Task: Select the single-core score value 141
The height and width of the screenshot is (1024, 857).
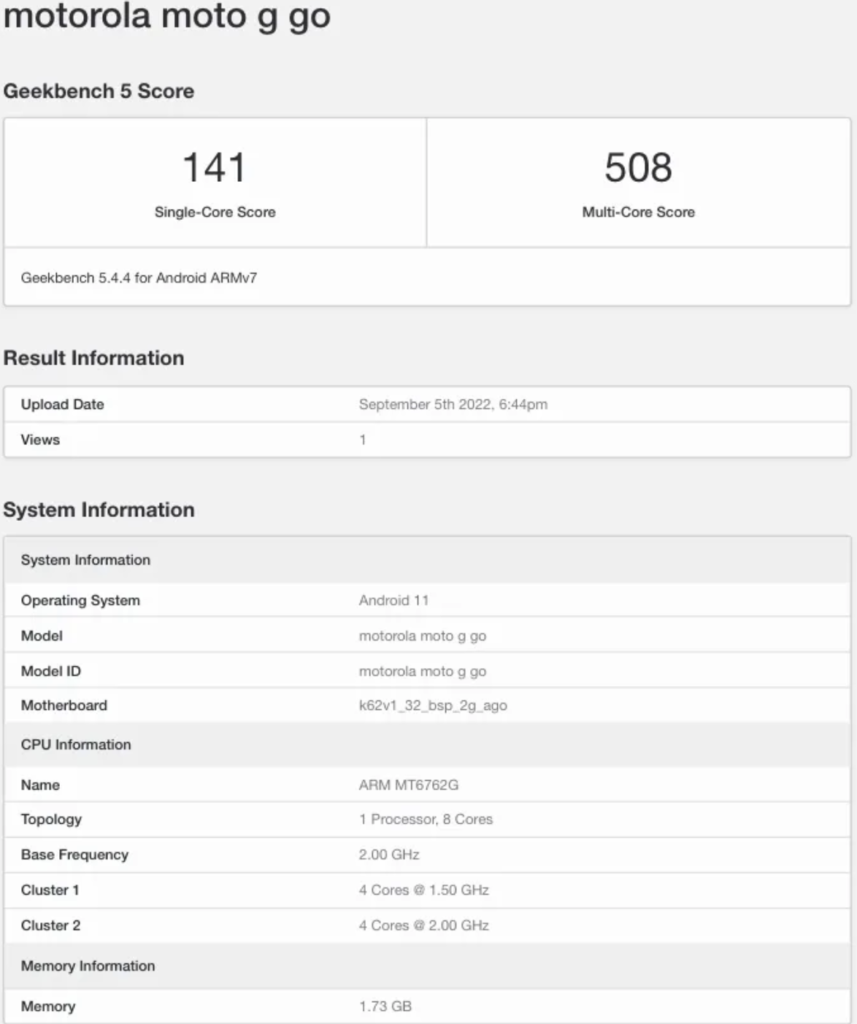Action: (x=214, y=167)
